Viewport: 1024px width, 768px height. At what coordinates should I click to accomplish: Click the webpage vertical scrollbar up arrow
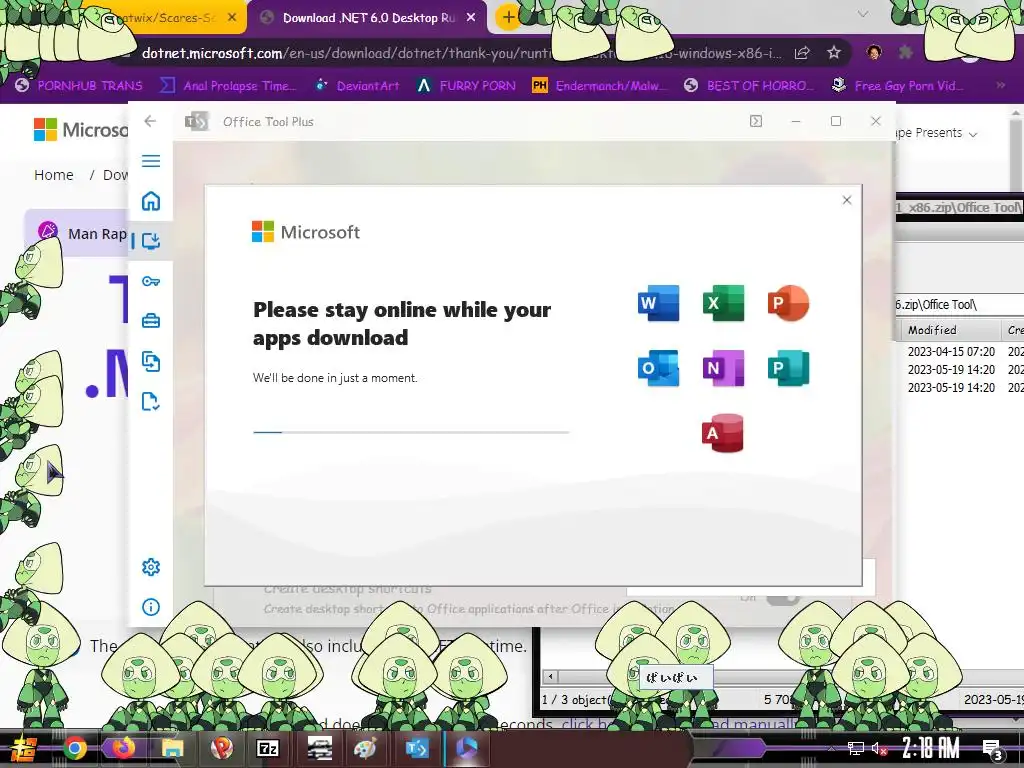(1016, 113)
